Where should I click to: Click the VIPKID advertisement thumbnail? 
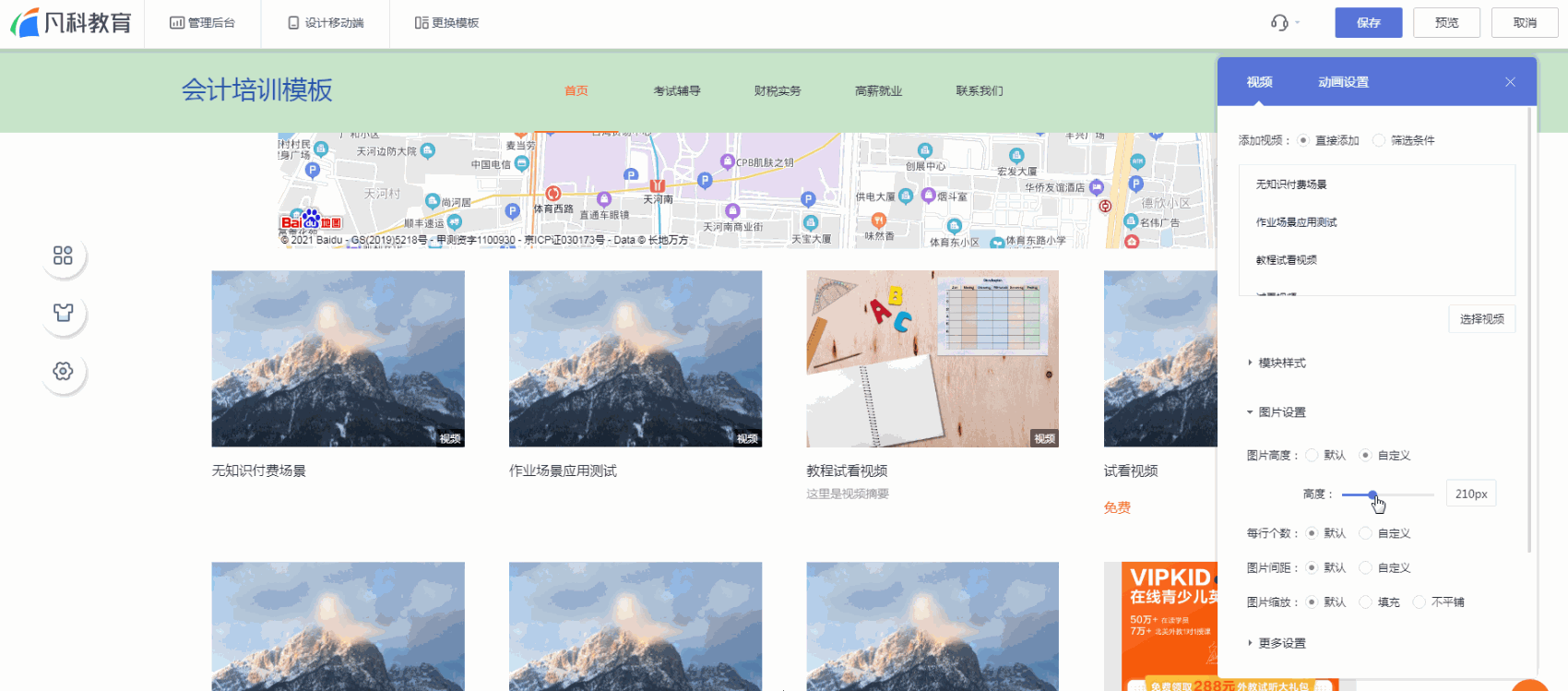(1160, 626)
